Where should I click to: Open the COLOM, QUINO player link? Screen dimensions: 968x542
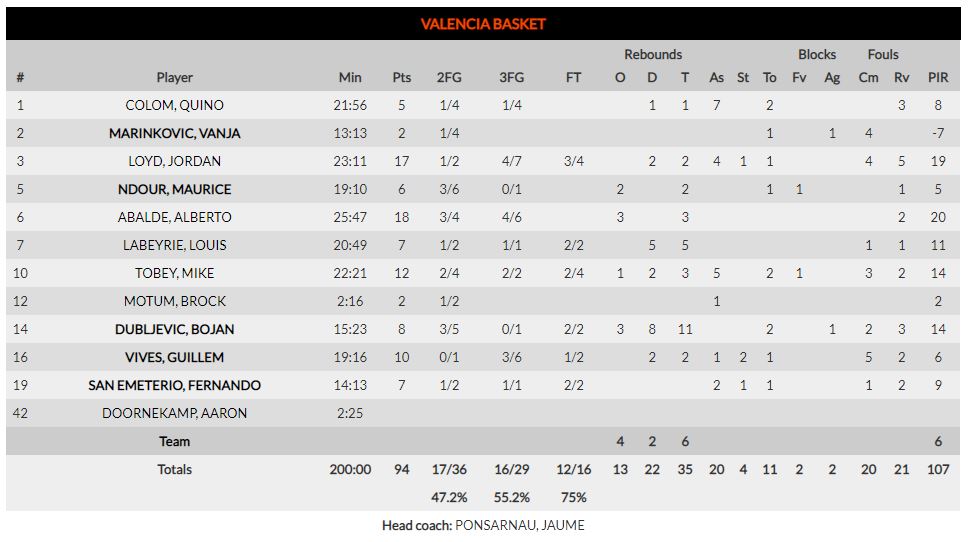coord(175,105)
